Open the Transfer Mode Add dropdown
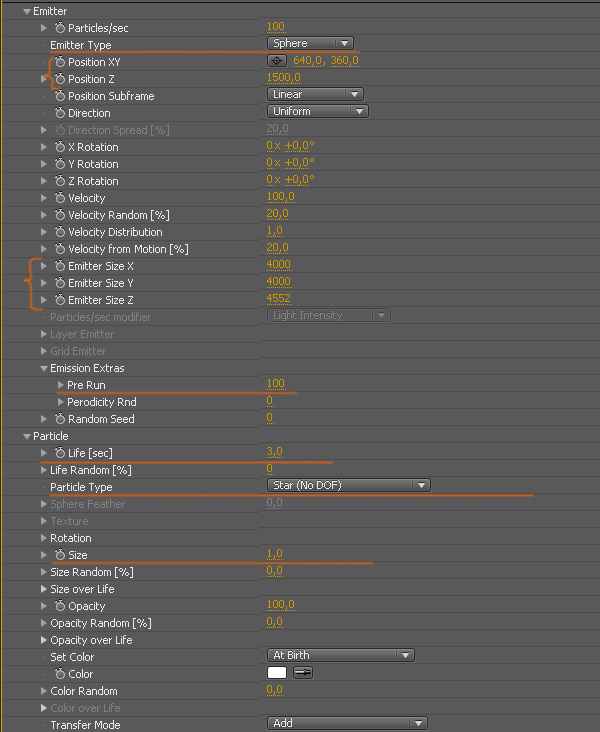Viewport: 600px width, 732px height. (347, 723)
